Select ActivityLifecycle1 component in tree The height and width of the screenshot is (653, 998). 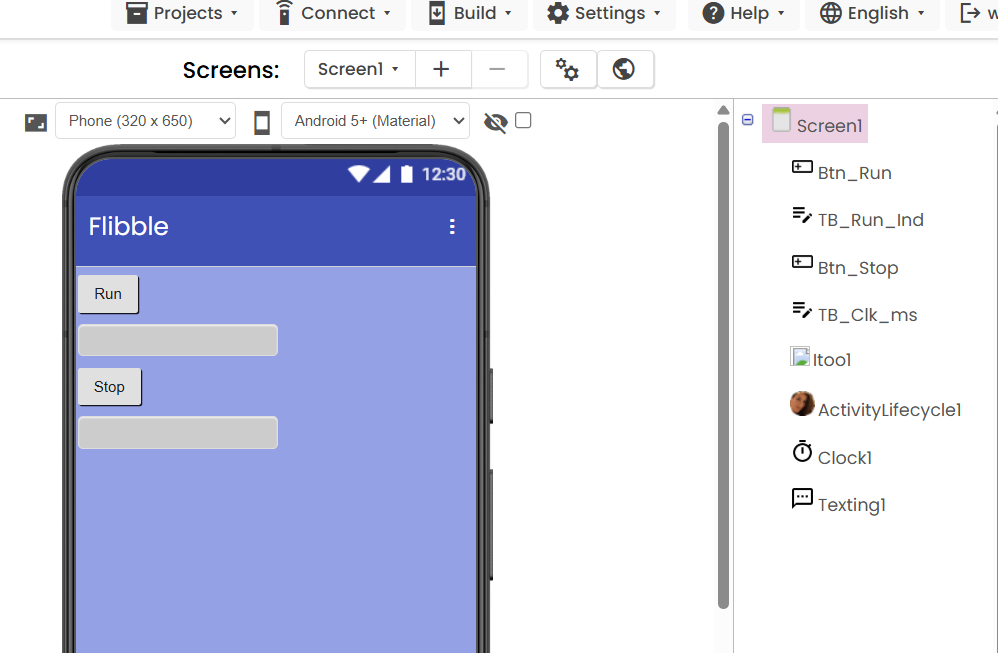coord(888,410)
